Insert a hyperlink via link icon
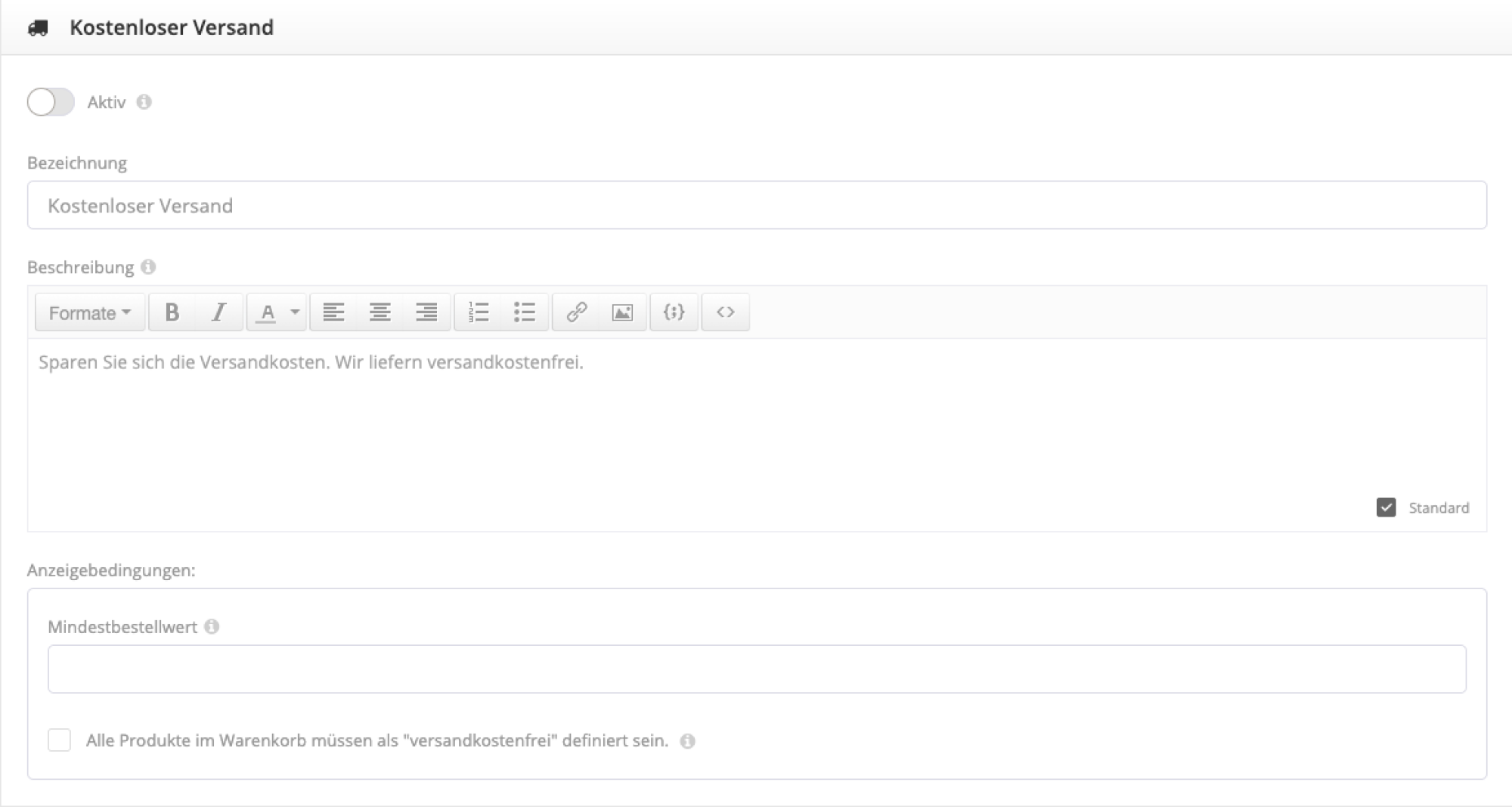The image size is (1512, 807). (576, 312)
